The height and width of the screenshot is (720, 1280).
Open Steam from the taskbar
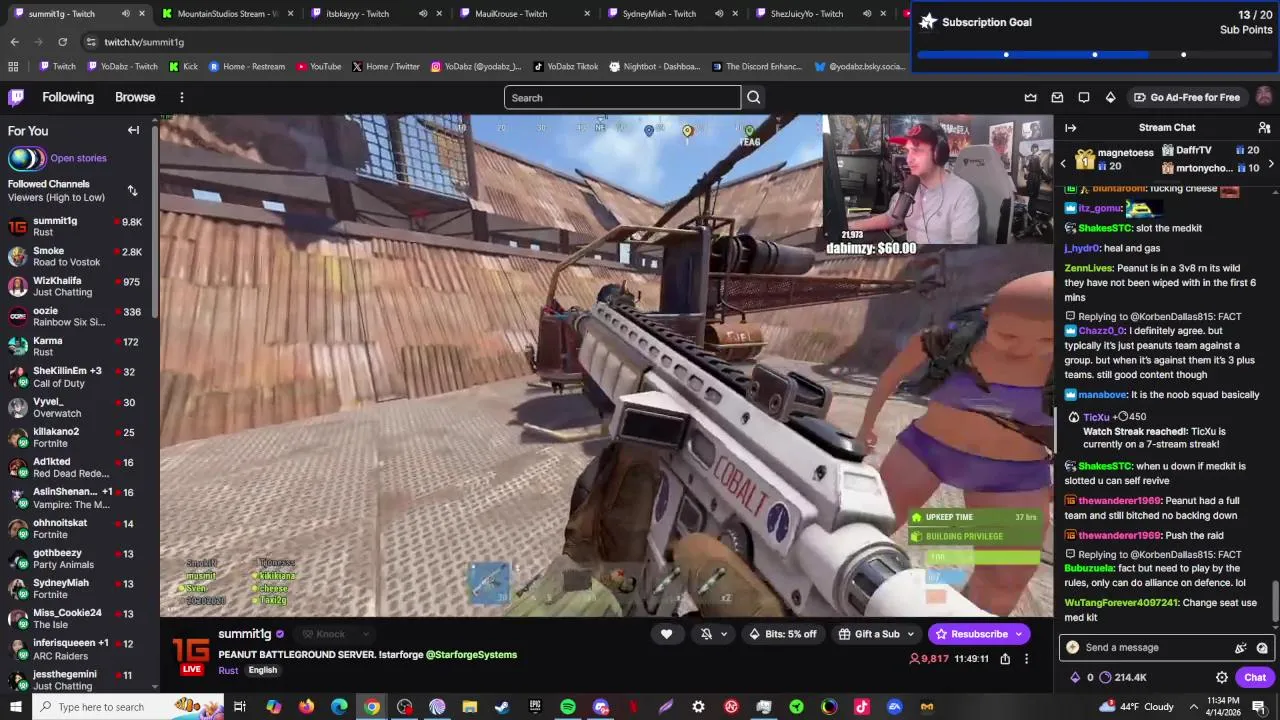click(x=502, y=707)
